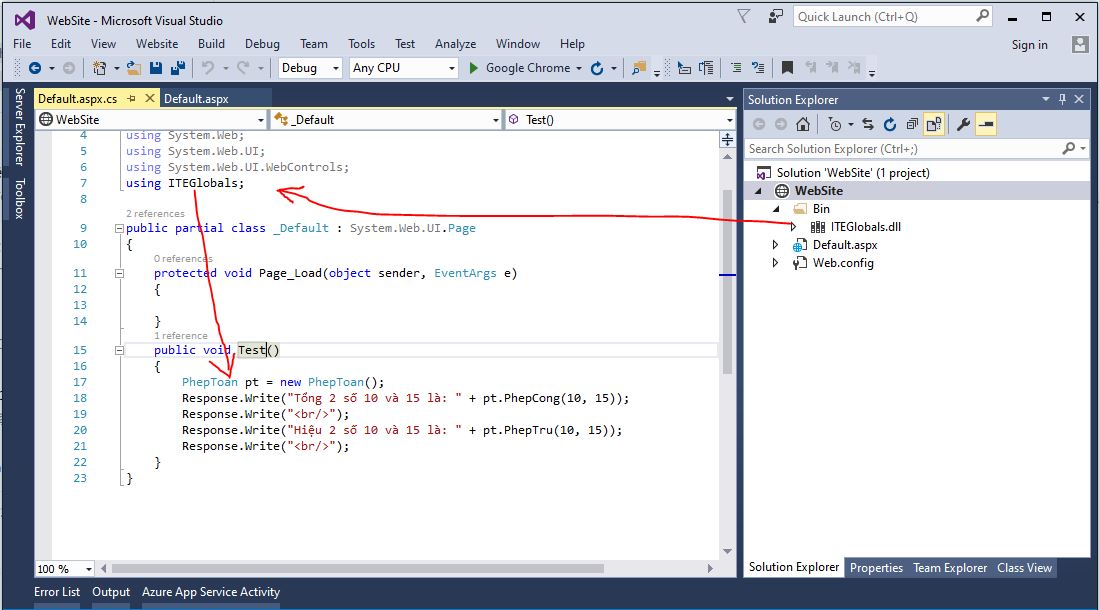Click the Uncomment selected lines icon
Screen dimensions: 1099x610
[x=758, y=68]
